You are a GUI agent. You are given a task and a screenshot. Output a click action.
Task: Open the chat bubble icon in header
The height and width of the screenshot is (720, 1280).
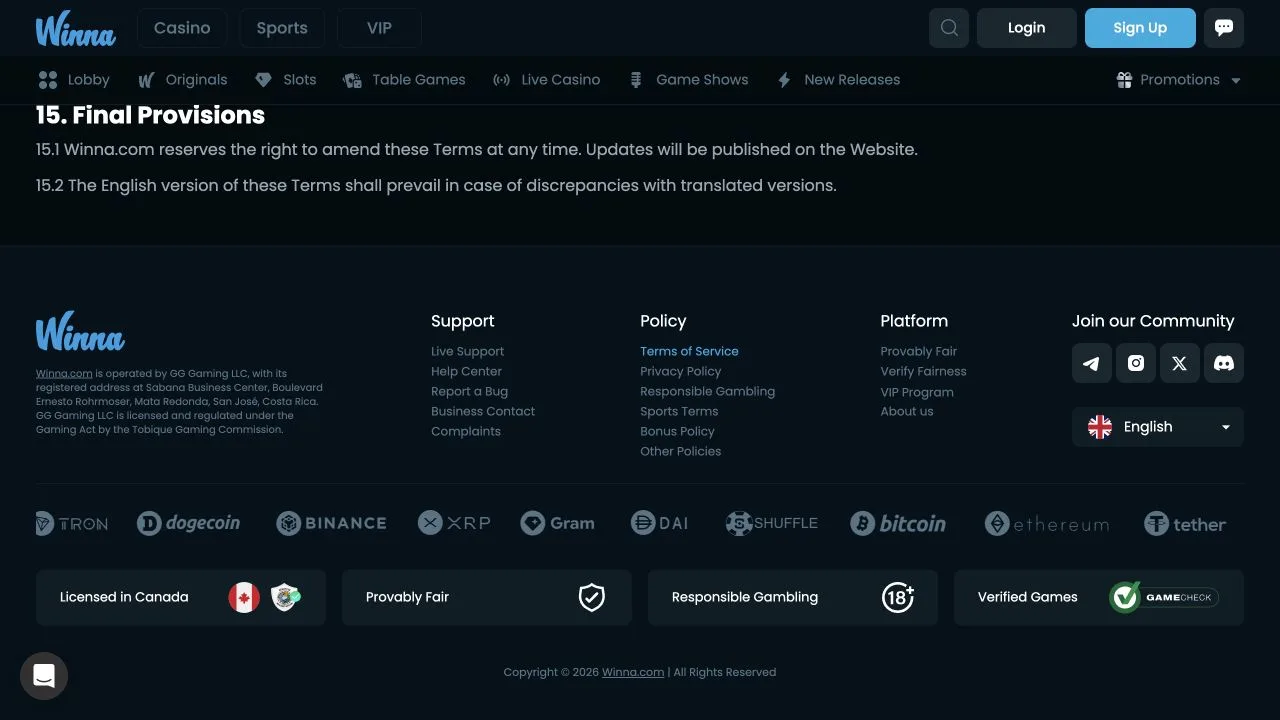point(1224,28)
